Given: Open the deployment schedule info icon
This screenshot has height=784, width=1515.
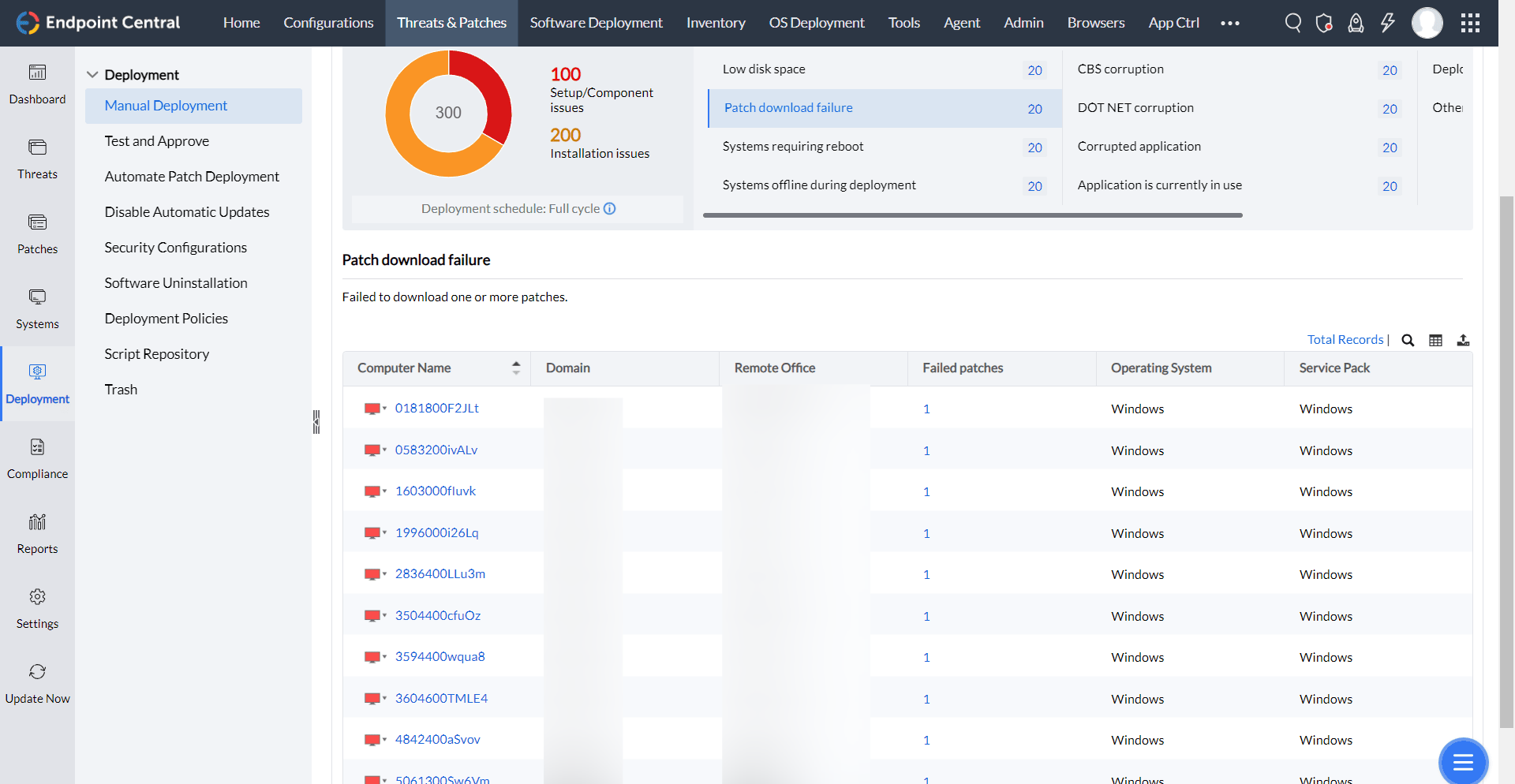Looking at the screenshot, I should click(610, 208).
